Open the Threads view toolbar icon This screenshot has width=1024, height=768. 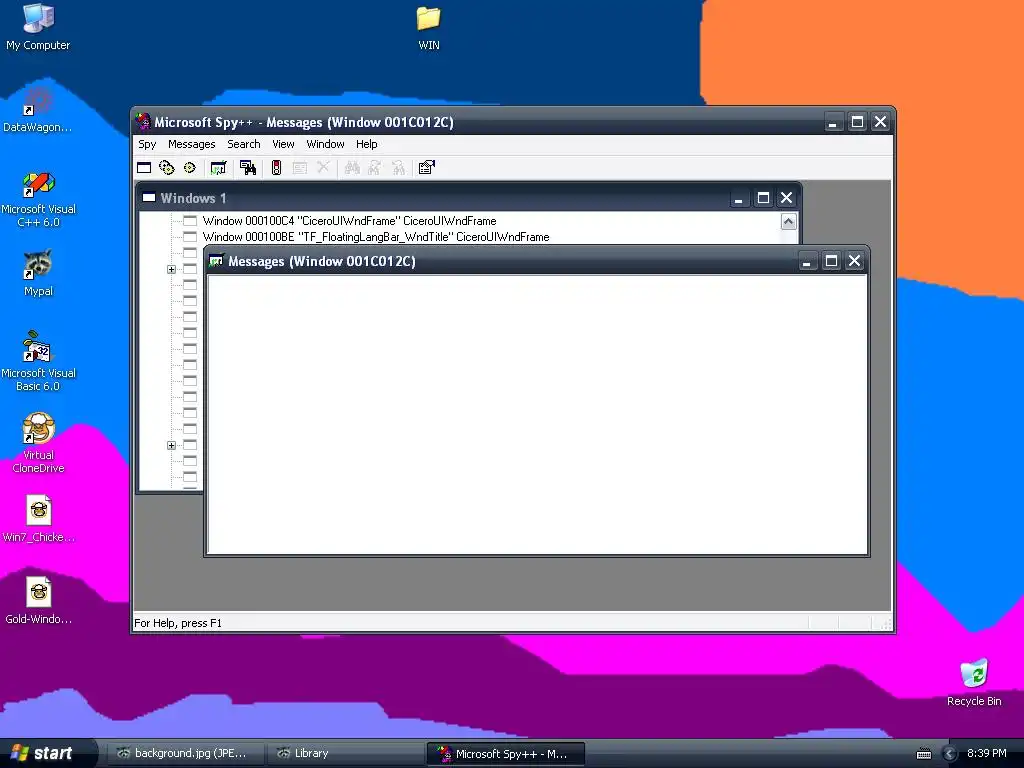coord(189,168)
